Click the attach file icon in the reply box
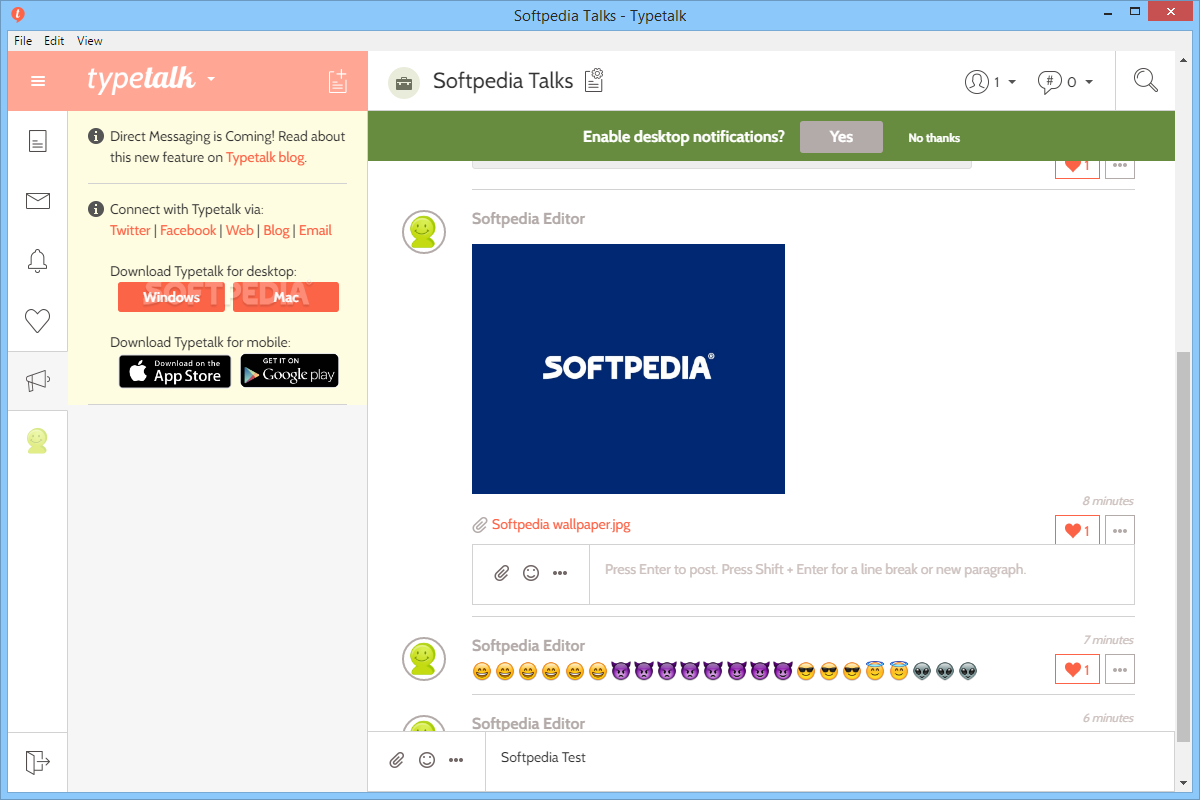Screen dimensions: 1200x800 tap(502, 573)
